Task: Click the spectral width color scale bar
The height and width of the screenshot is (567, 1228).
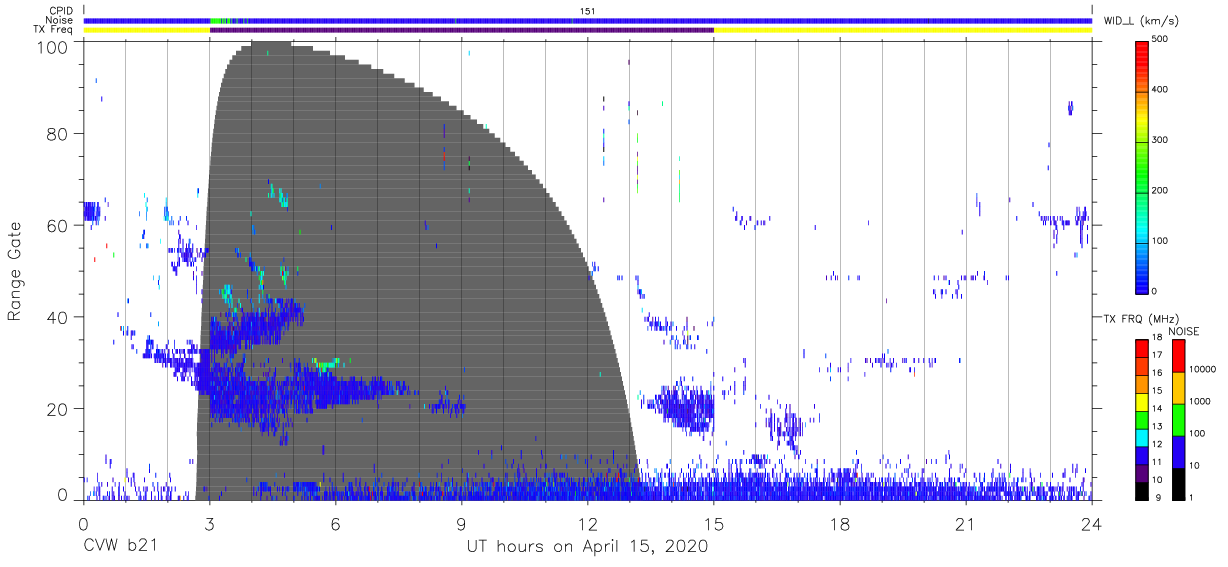Action: tap(1142, 167)
